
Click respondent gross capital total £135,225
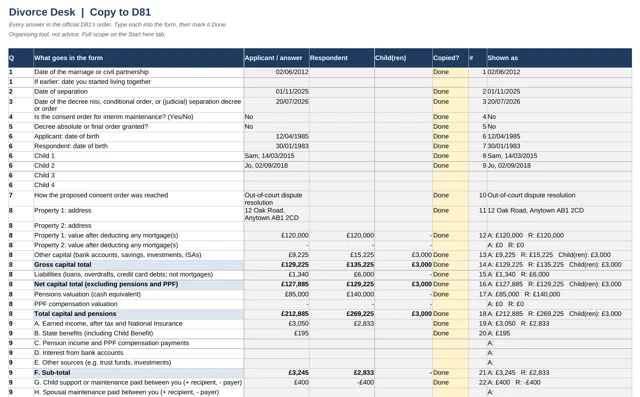click(x=342, y=265)
